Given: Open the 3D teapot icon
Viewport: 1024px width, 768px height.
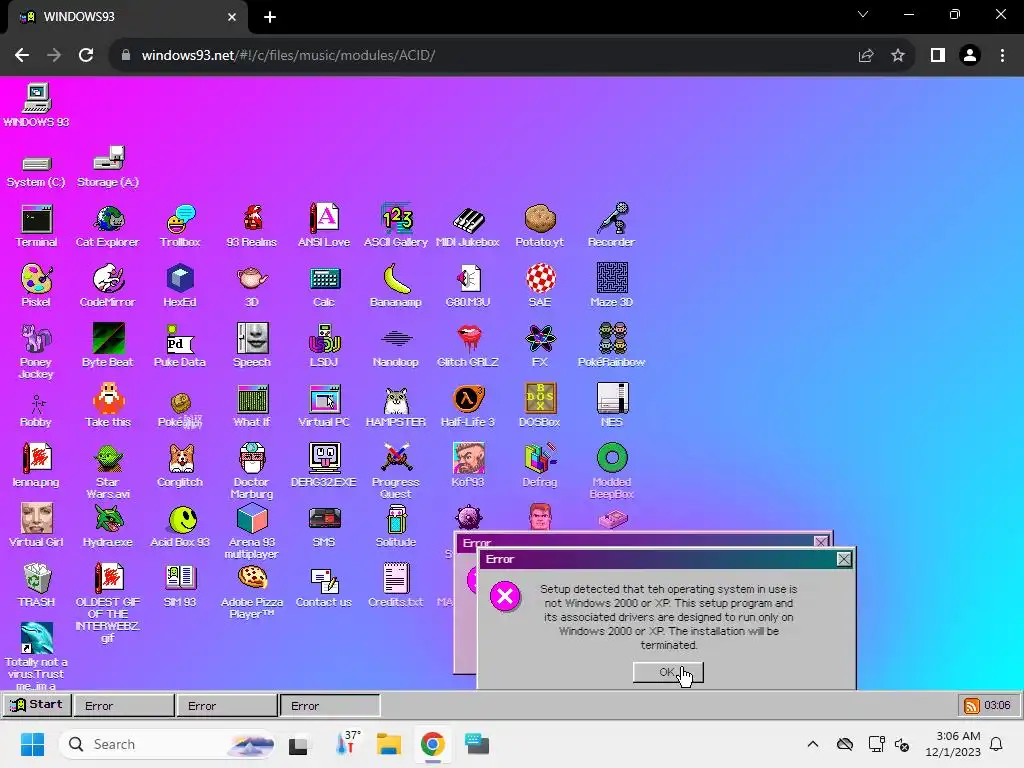Looking at the screenshot, I should (x=252, y=285).
